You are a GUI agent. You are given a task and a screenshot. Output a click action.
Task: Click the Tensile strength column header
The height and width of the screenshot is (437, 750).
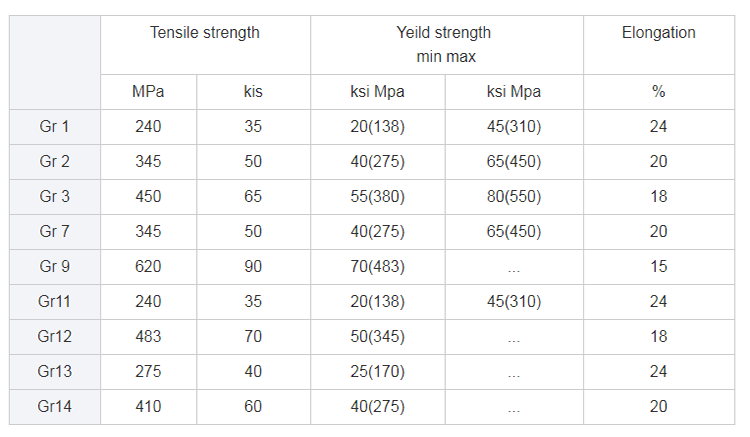pyautogui.click(x=205, y=33)
